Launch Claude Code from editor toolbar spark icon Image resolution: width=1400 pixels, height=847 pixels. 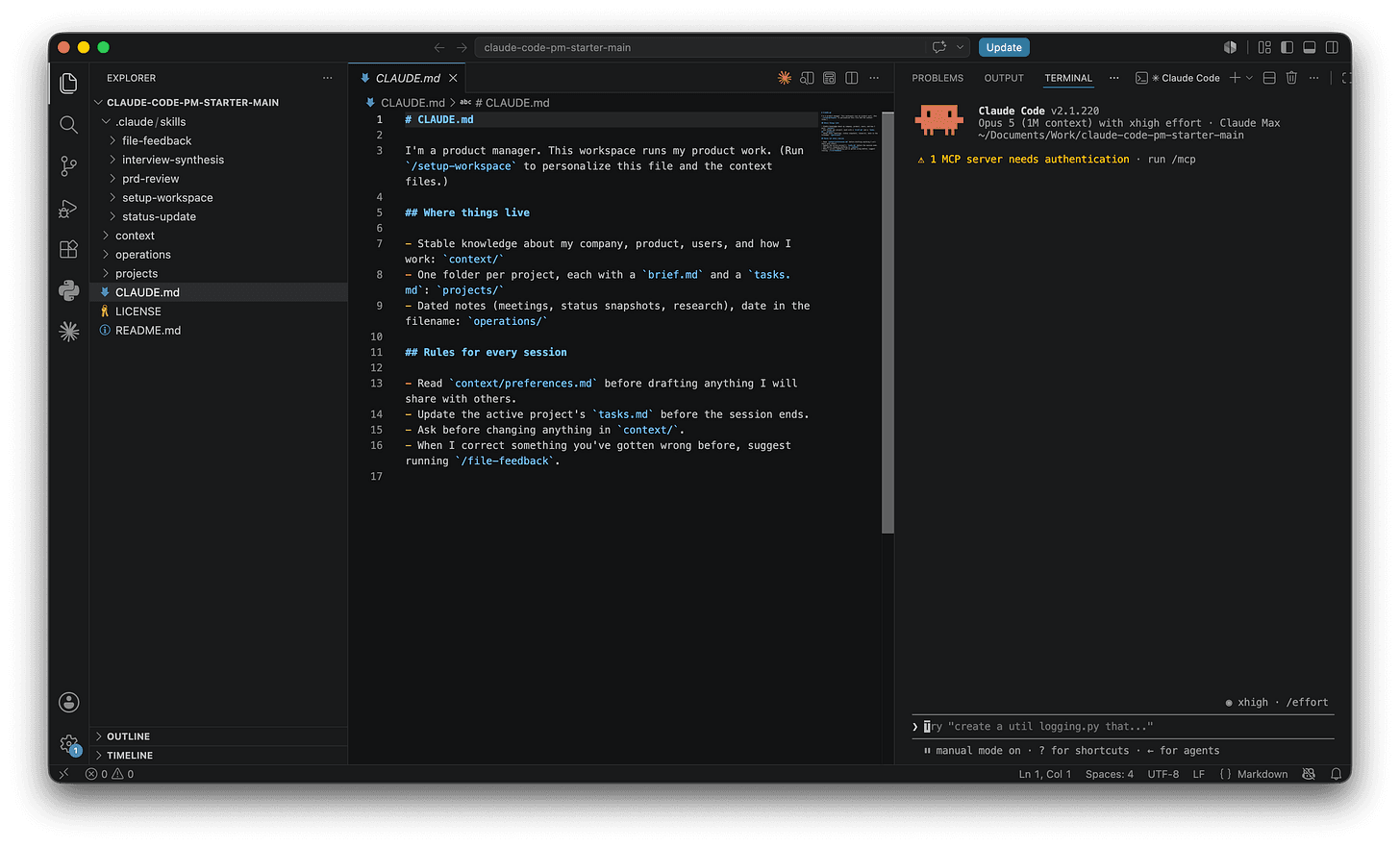click(785, 78)
